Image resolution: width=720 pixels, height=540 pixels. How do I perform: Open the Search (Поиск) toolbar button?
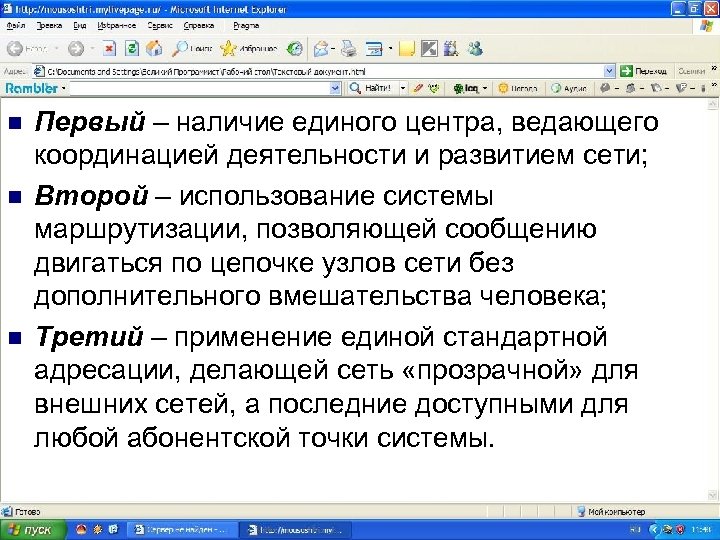pyautogui.click(x=191, y=48)
